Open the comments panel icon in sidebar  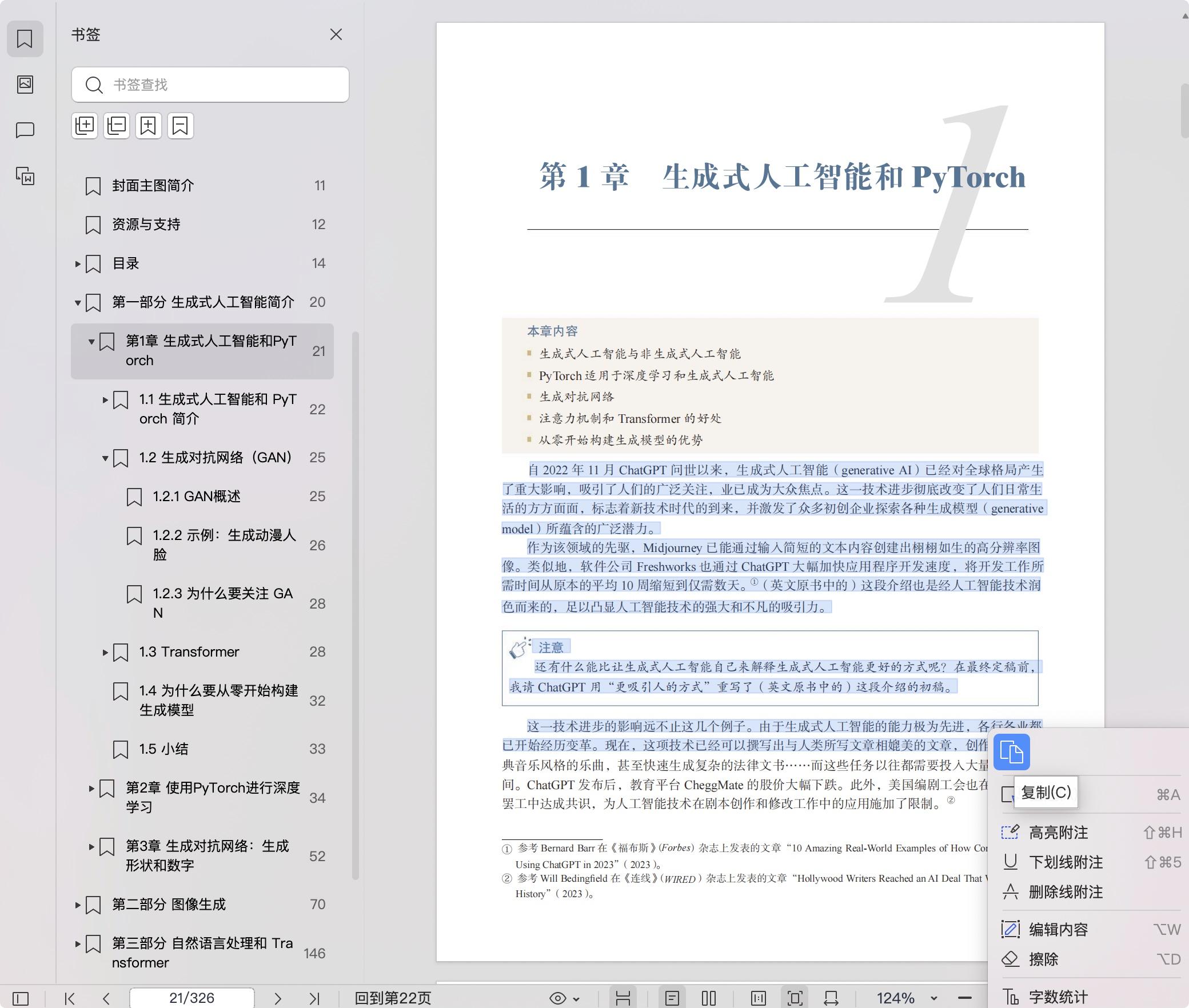25,130
